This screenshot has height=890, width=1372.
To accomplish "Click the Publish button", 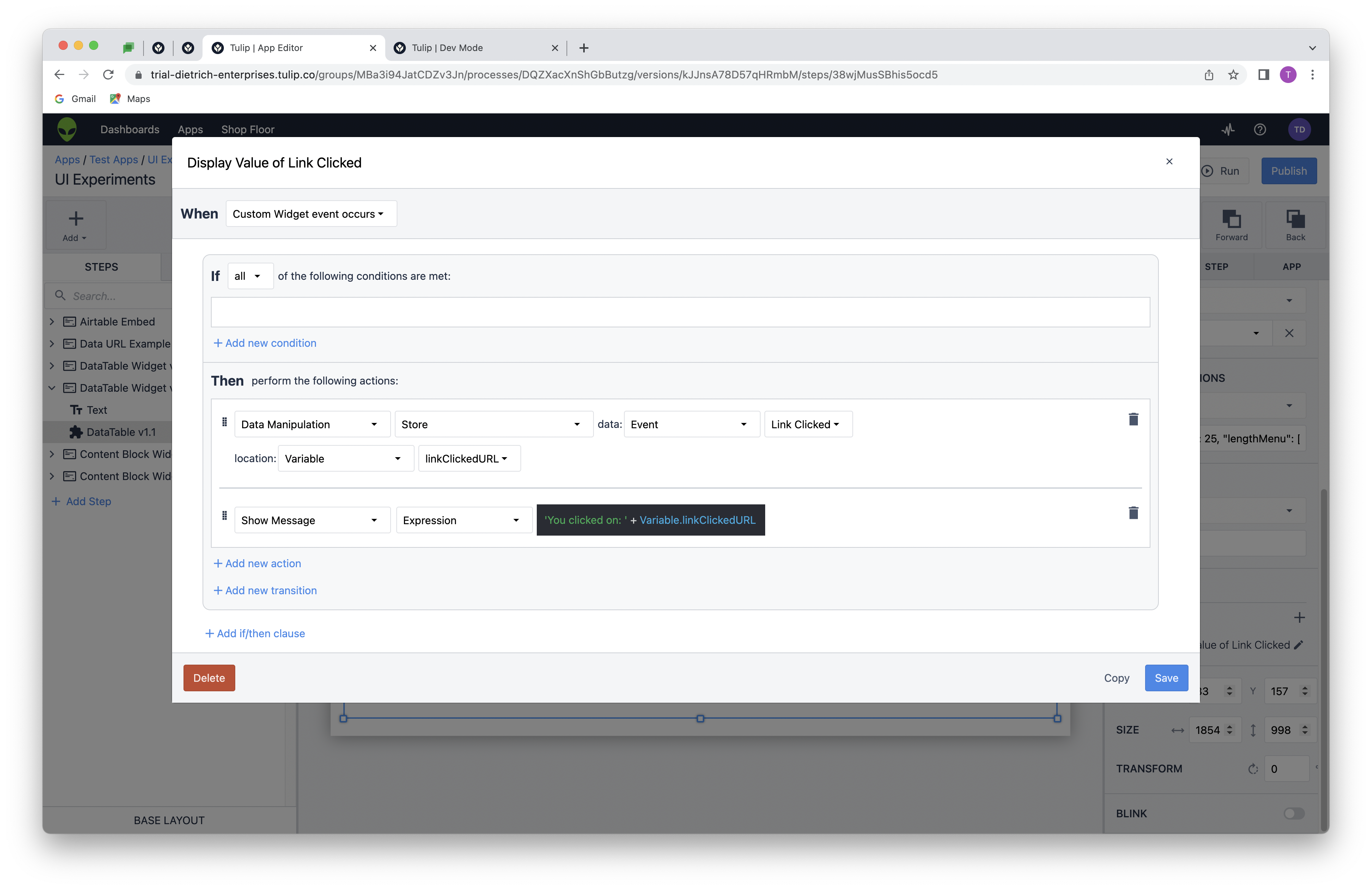I will click(1288, 171).
